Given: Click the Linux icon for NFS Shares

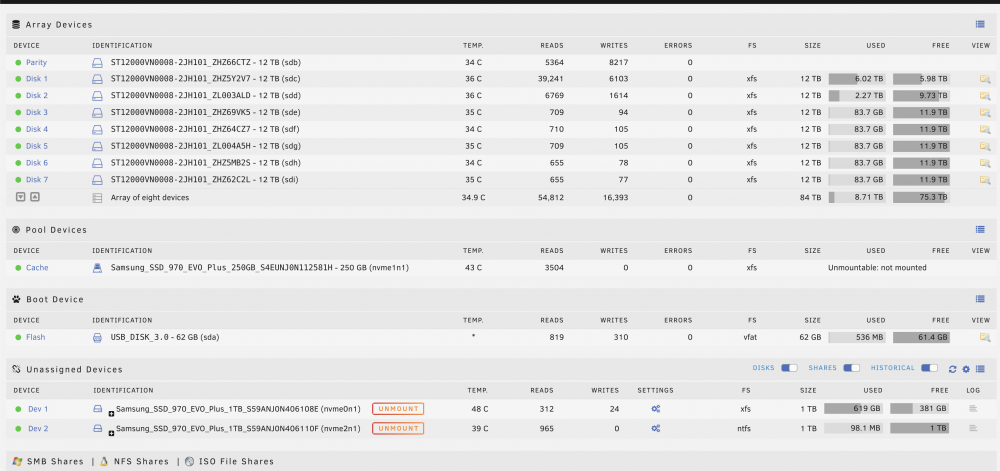Looking at the screenshot, I should click(x=104, y=461).
